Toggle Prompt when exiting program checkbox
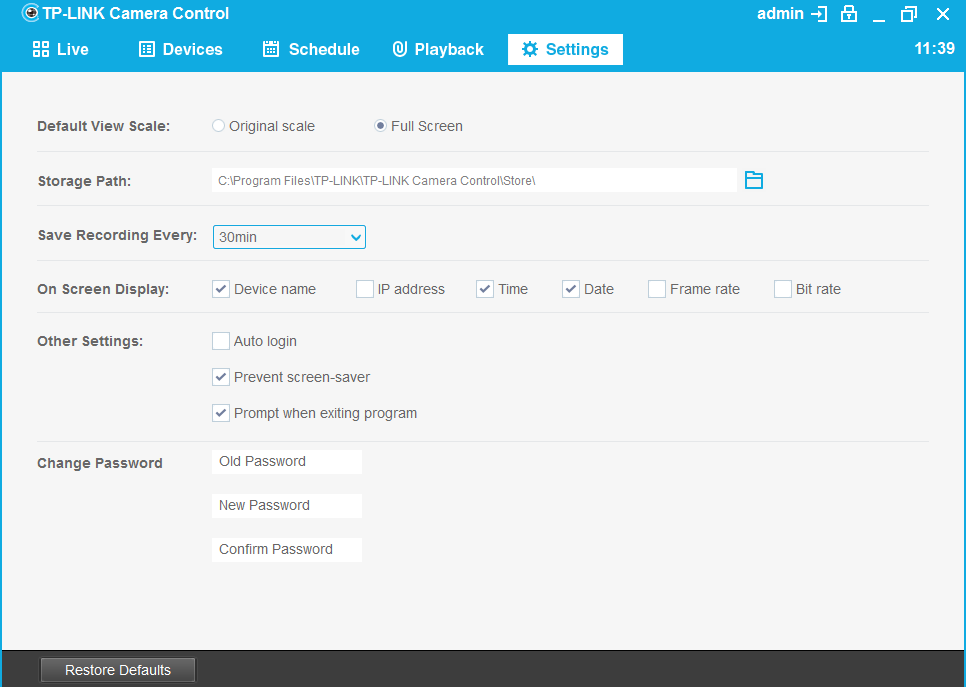Viewport: 966px width, 687px height. click(221, 413)
